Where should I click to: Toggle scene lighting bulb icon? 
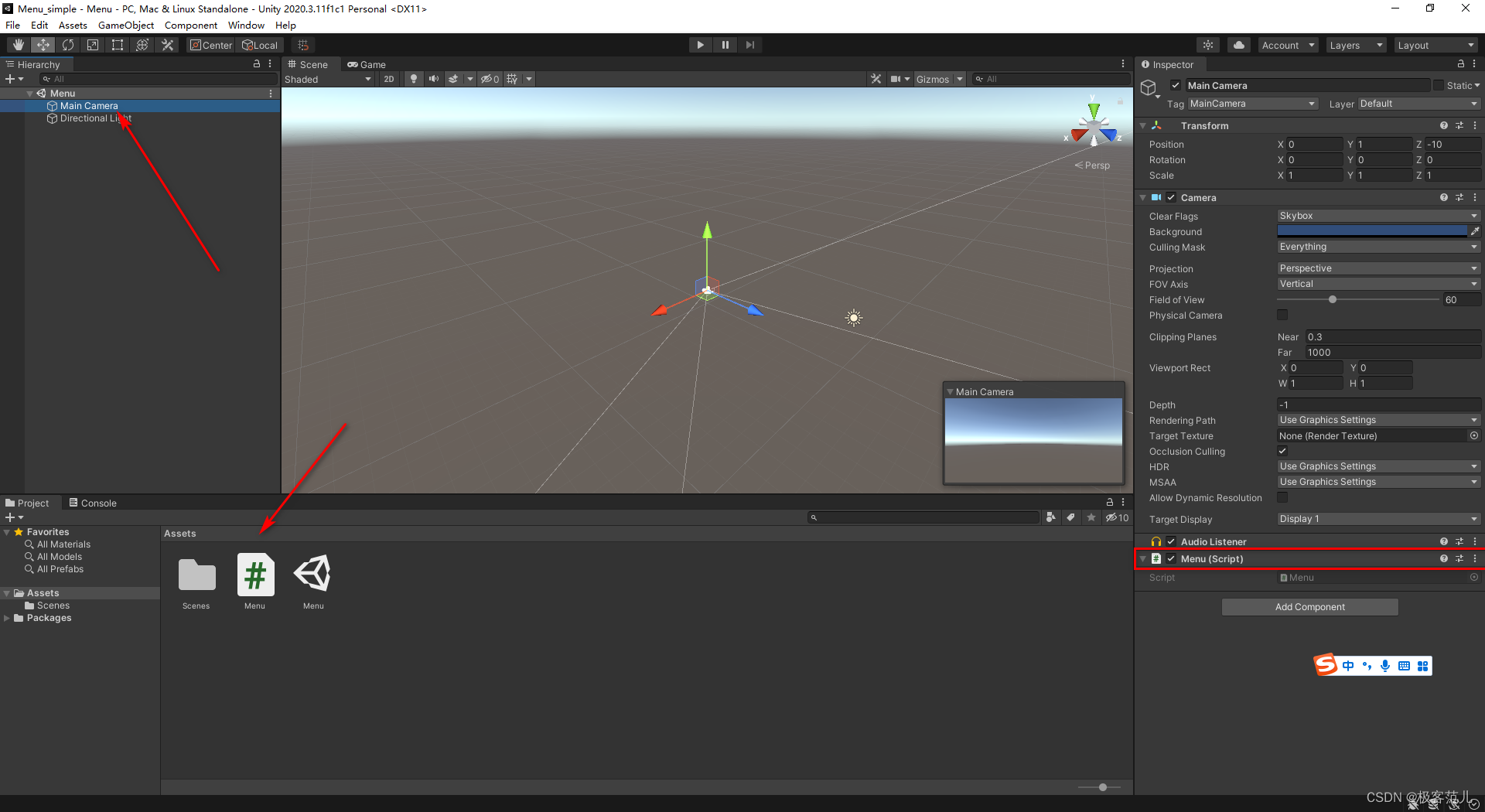pos(414,79)
